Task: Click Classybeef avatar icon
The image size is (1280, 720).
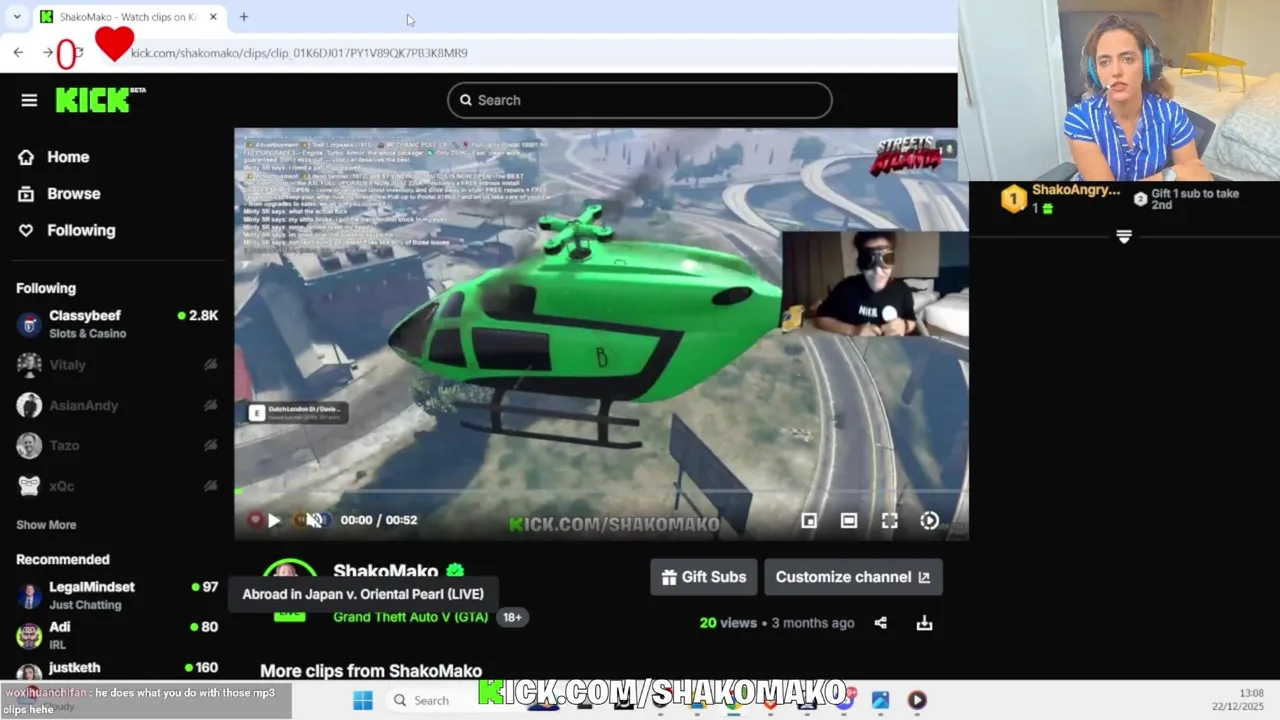Action: pyautogui.click(x=29, y=324)
